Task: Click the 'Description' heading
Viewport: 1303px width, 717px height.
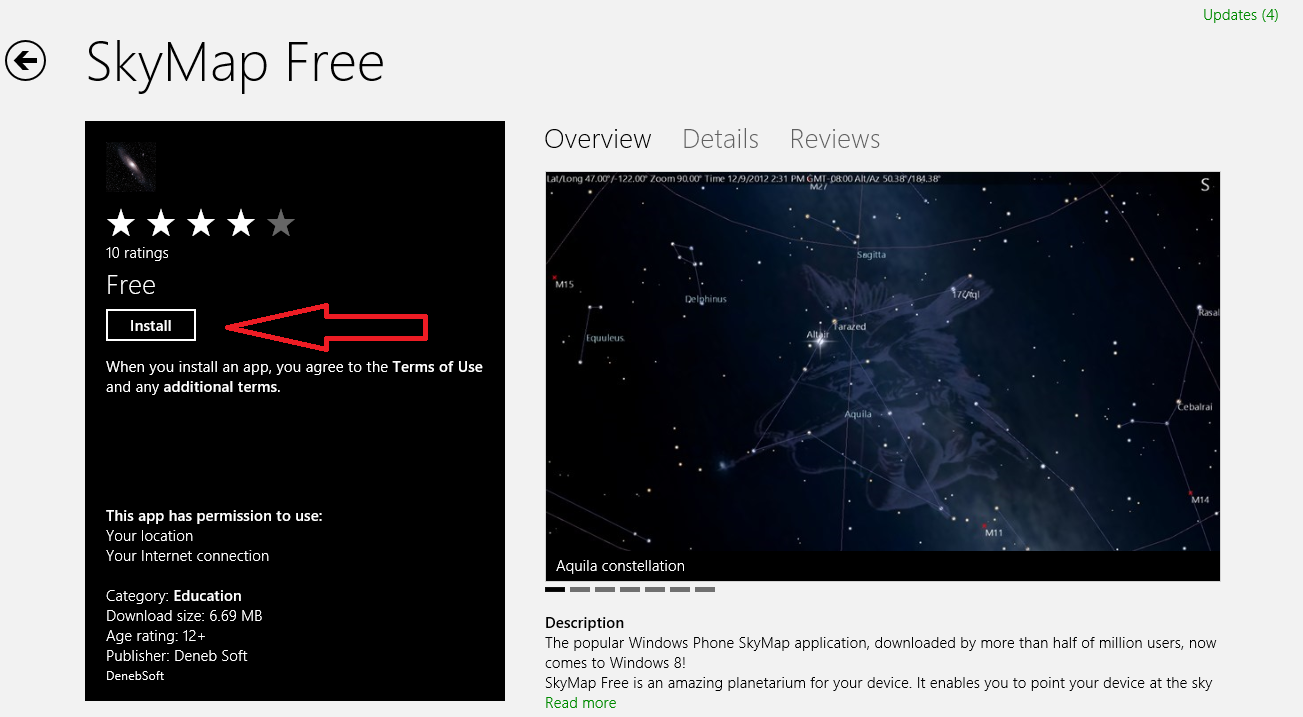Action: pyautogui.click(x=584, y=623)
